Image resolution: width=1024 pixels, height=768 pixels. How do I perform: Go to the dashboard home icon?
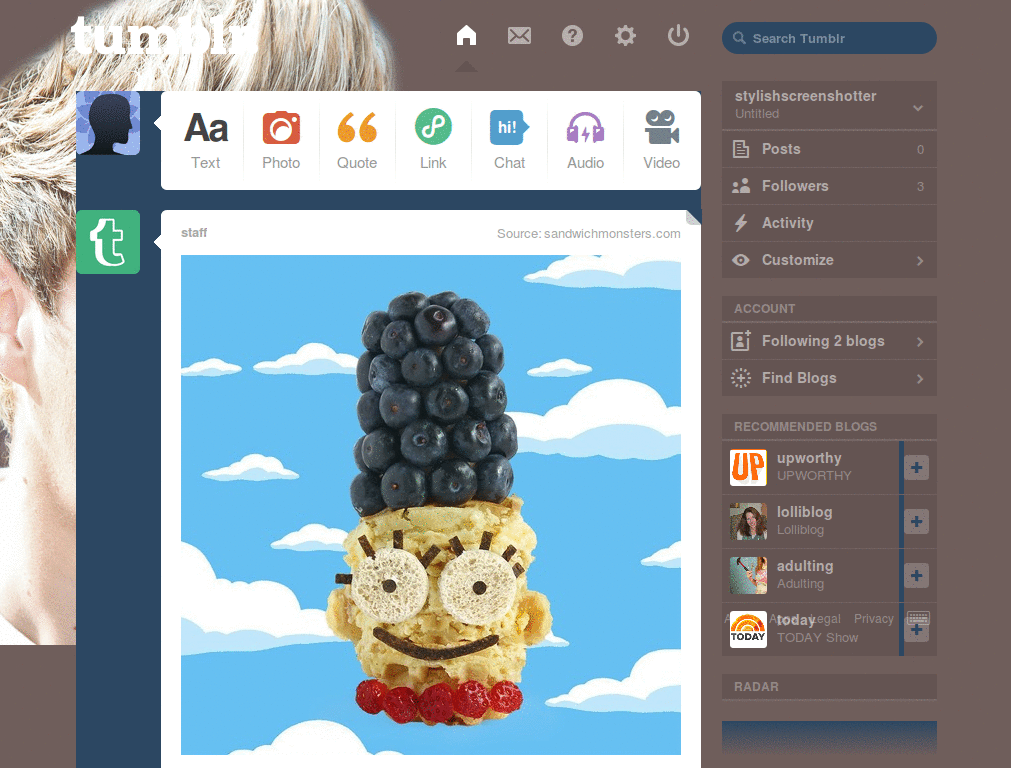click(466, 35)
